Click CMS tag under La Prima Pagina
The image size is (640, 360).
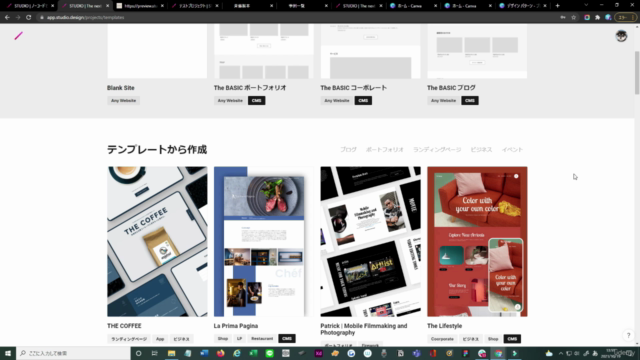click(287, 338)
